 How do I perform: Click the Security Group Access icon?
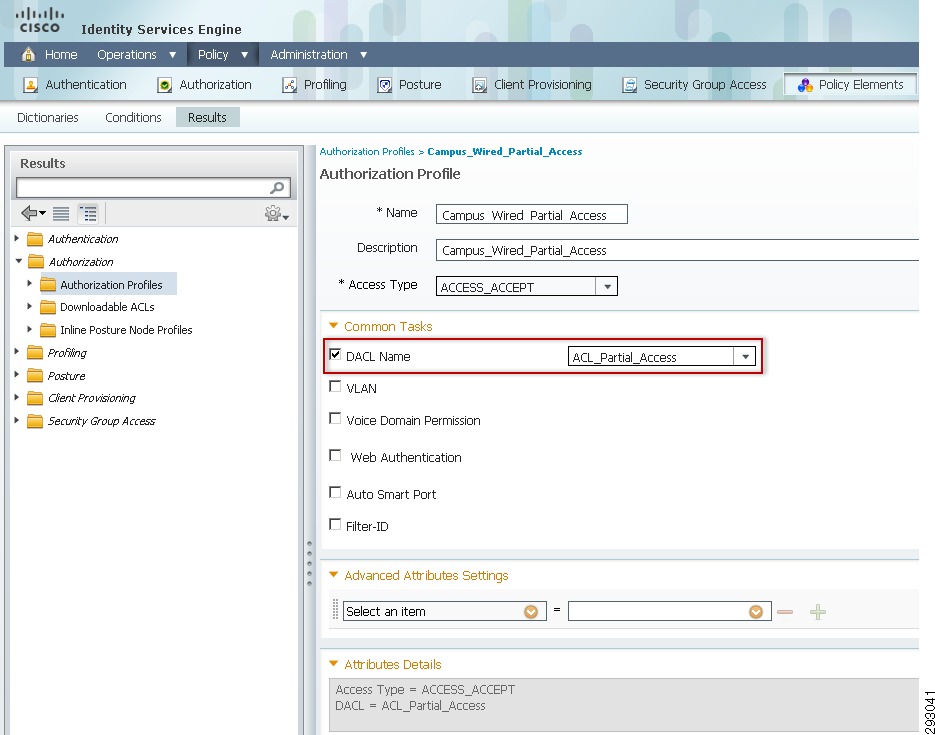(x=630, y=85)
